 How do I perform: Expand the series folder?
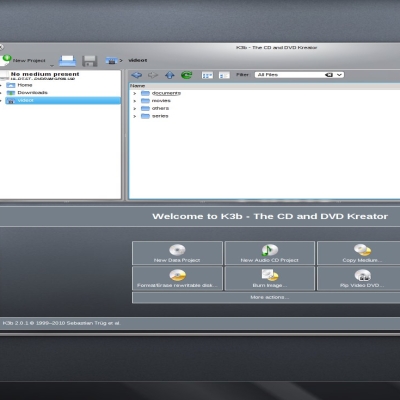[135, 116]
